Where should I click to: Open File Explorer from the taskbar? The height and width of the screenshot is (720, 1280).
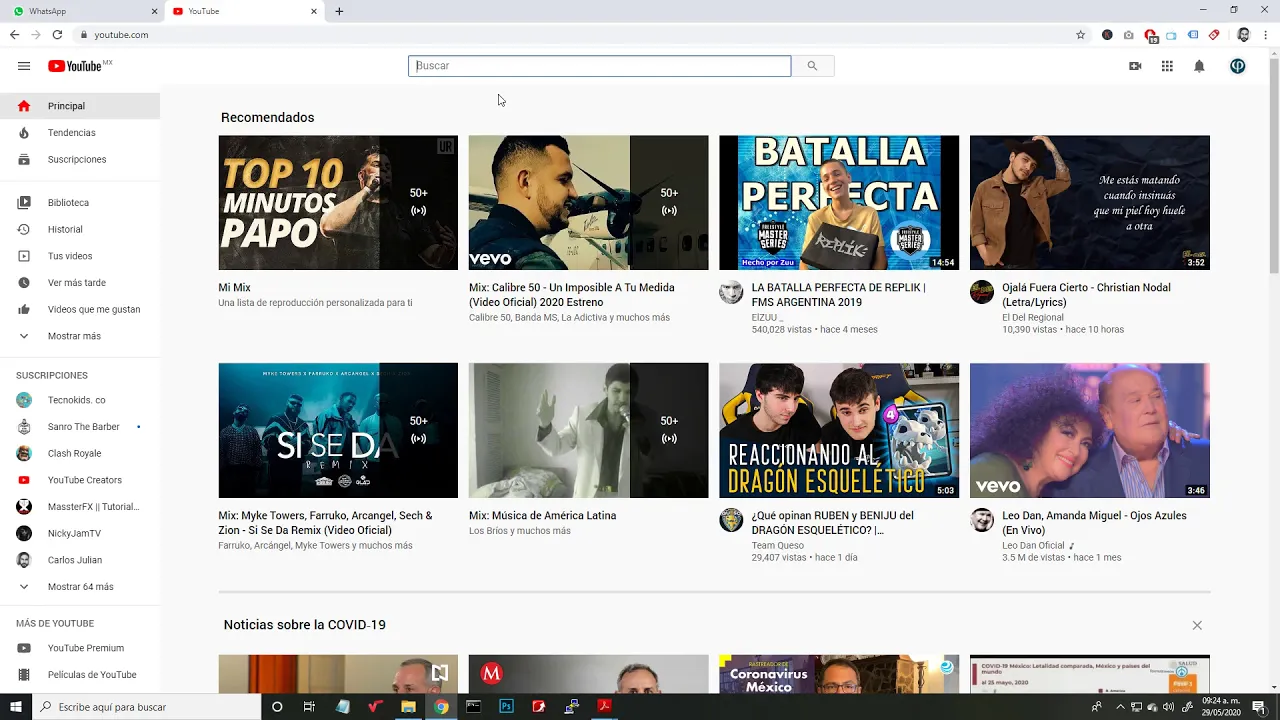pyautogui.click(x=408, y=707)
